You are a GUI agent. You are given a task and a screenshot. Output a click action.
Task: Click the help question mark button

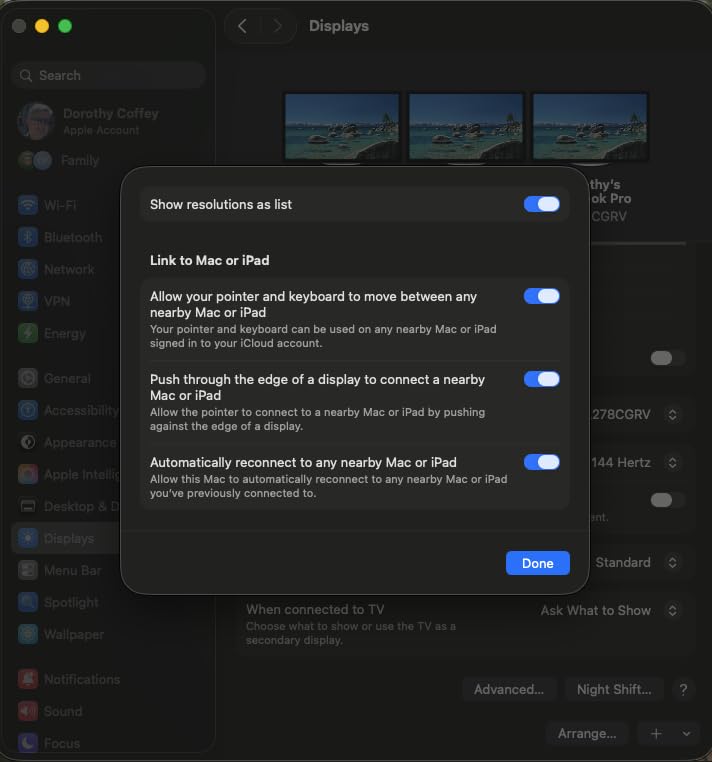point(683,689)
